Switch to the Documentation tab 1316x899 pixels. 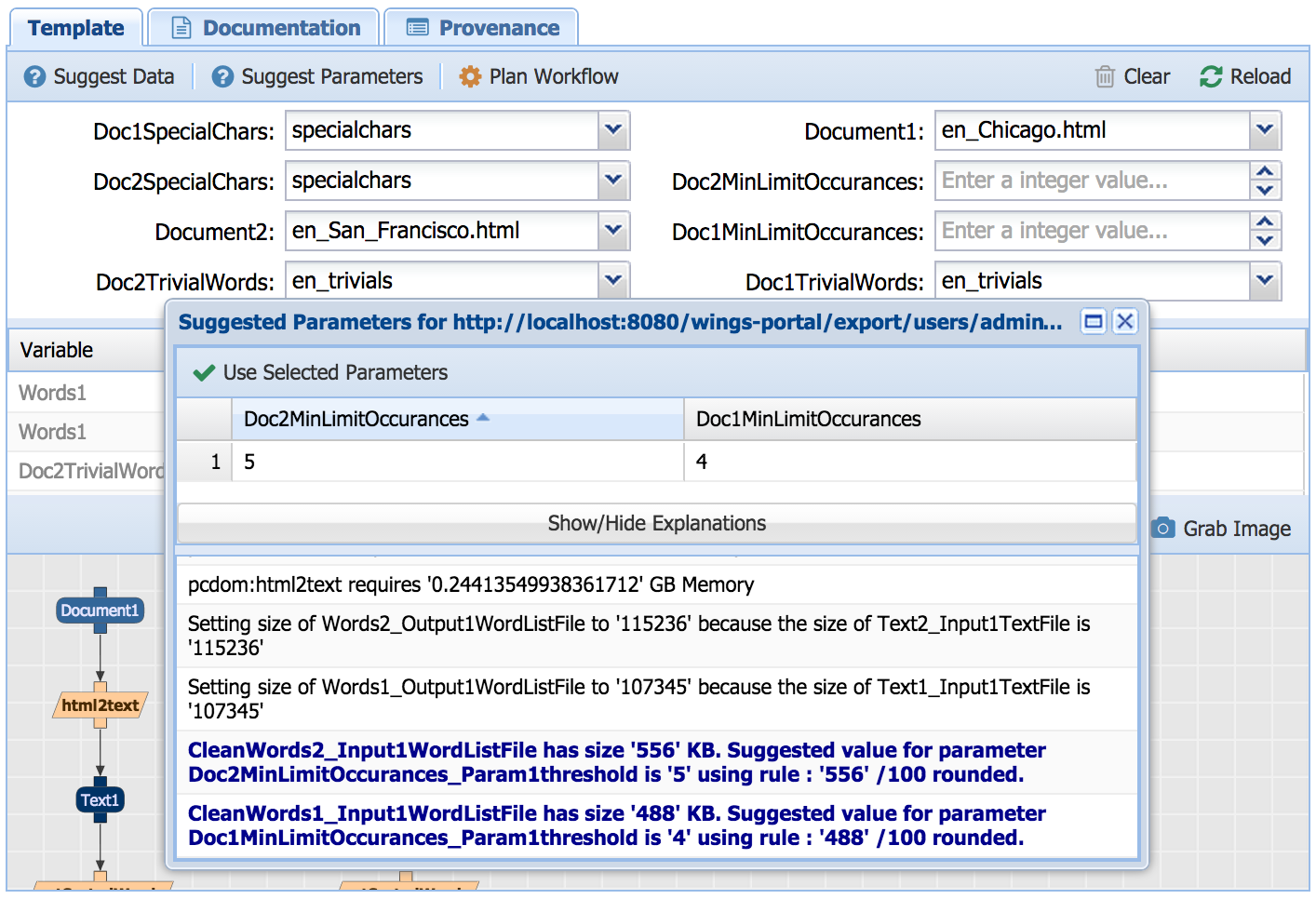(x=265, y=28)
